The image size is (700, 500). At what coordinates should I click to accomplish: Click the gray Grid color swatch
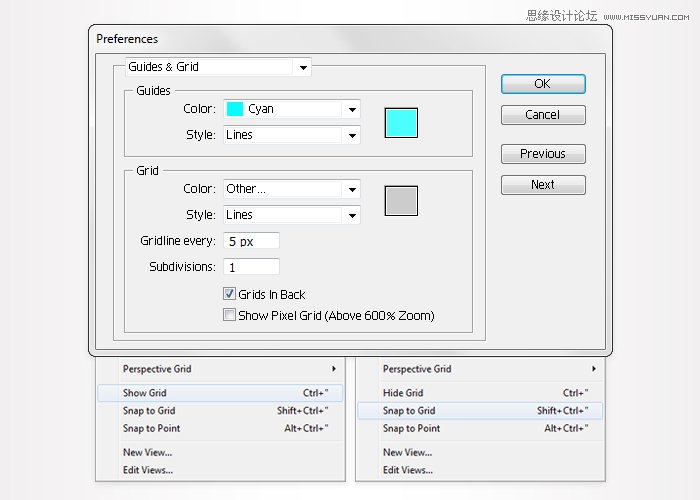(x=401, y=200)
